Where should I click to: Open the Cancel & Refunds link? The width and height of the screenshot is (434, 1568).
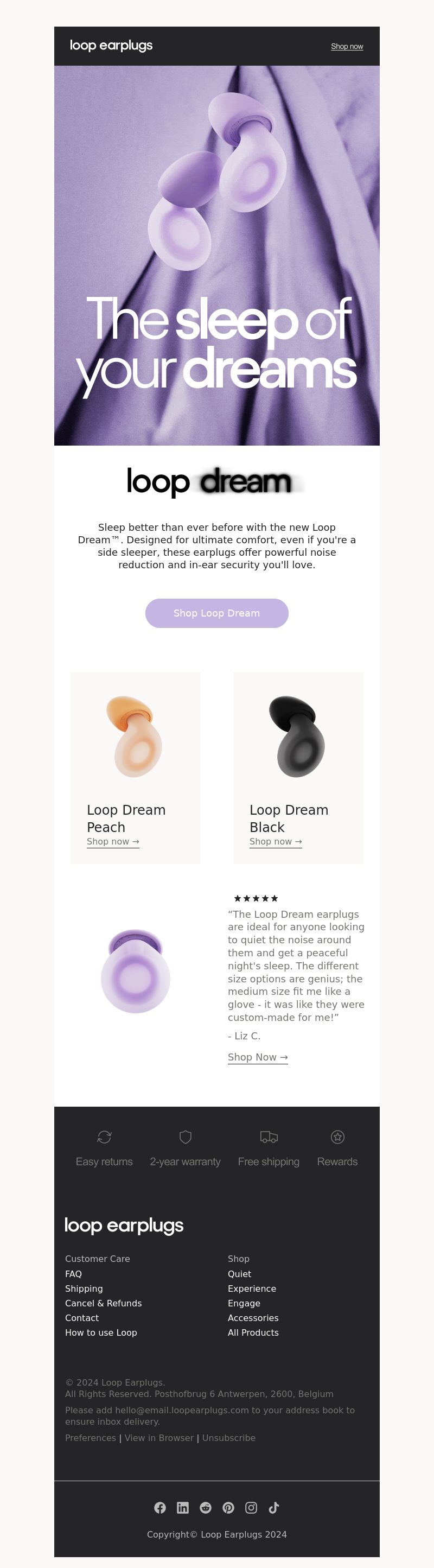[x=104, y=1303]
